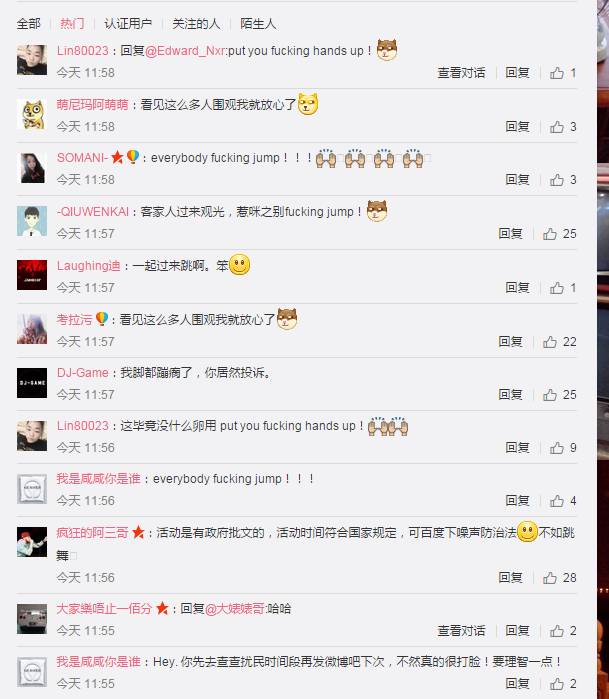Screen dimensions: 609x699
Task: Select the 认证用户 filter tab
Action: coord(128,24)
